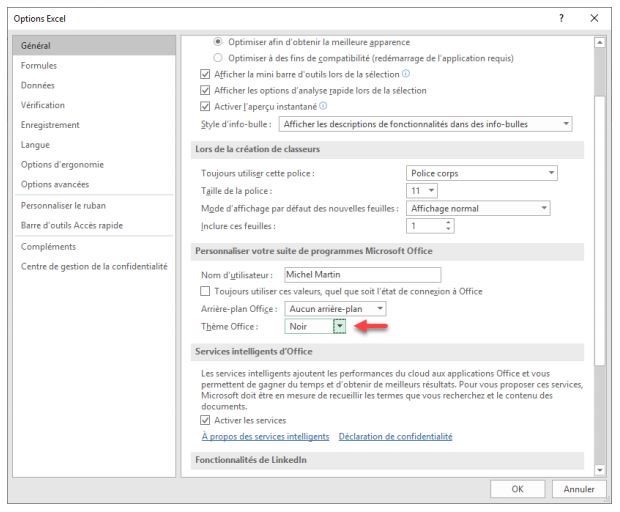The height and width of the screenshot is (512, 620).
Task: Open Déclaration de confidentialité link
Action: [395, 437]
